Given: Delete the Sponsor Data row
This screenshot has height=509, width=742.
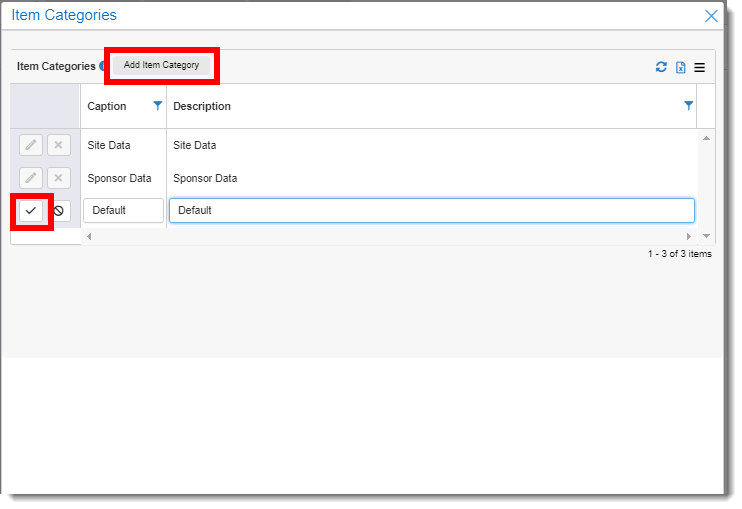Looking at the screenshot, I should pos(59,178).
